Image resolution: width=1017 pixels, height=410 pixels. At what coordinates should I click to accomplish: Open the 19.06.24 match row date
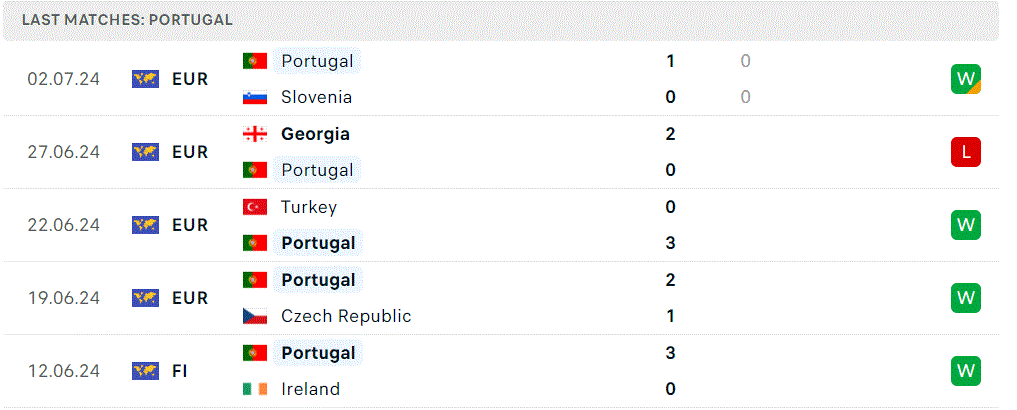(x=64, y=298)
